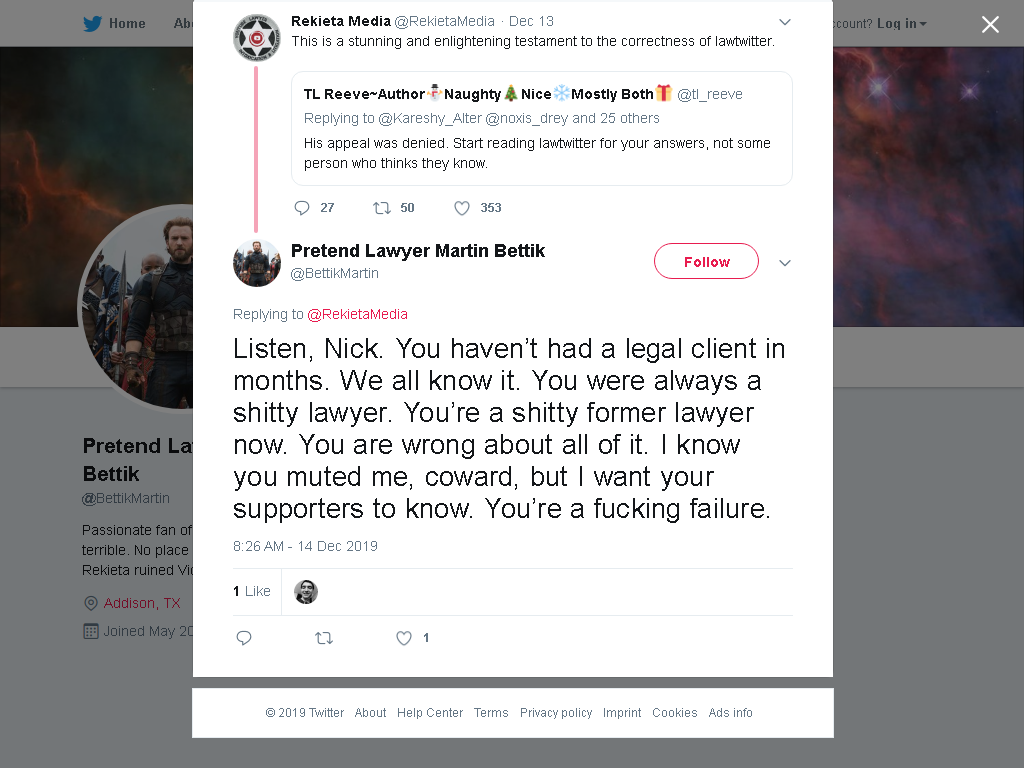Open the quoted TL Reeve tweet
This screenshot has height=768, width=1024.
coord(542,129)
